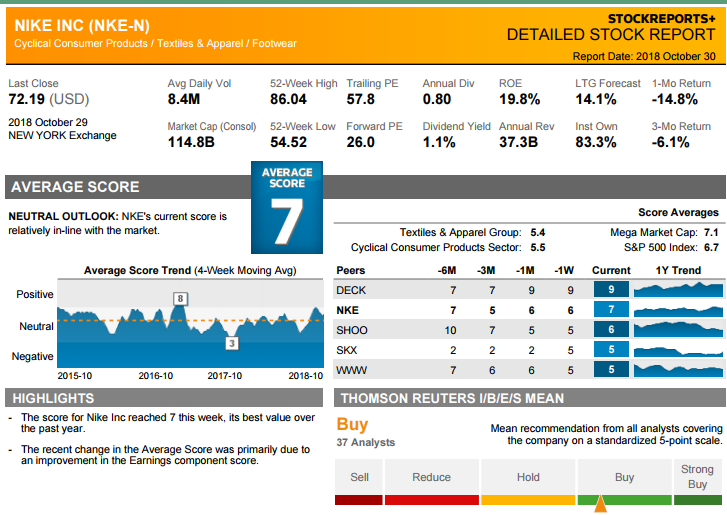Click the NEUTRAL OUTLOOK label
727x515 pixels.
click(64, 216)
